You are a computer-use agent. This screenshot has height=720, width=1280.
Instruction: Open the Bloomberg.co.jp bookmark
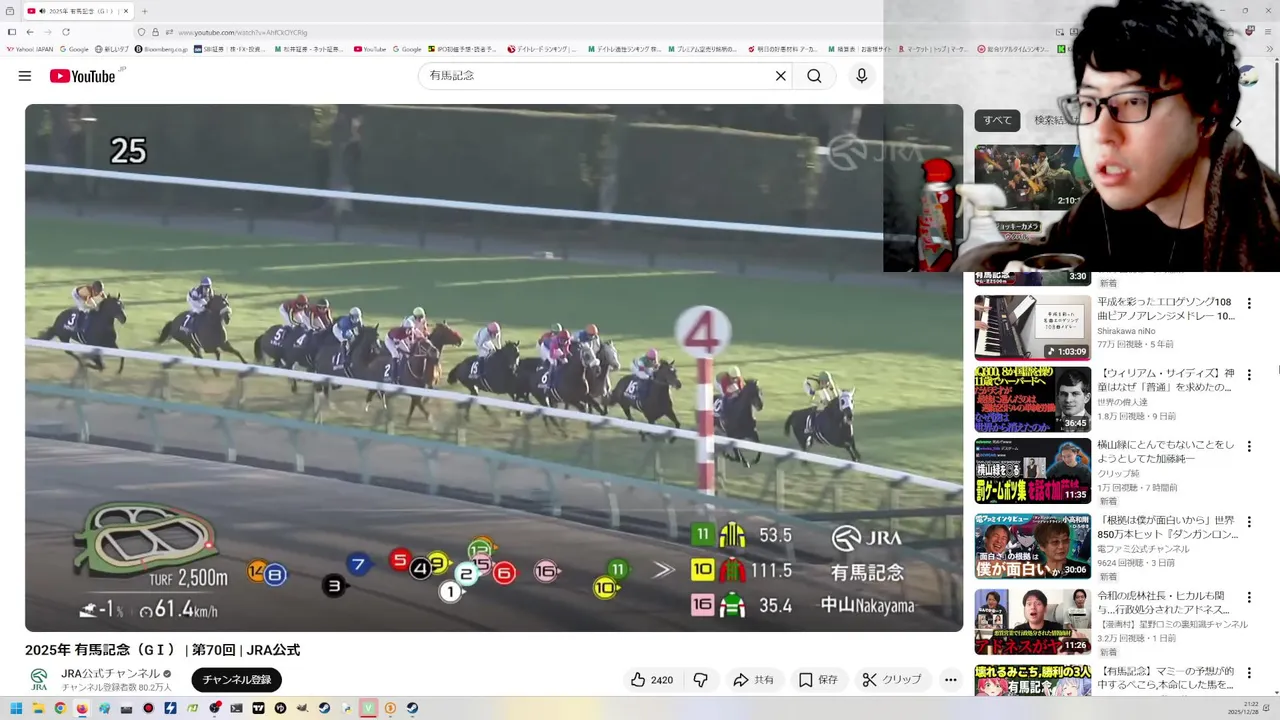[161, 49]
